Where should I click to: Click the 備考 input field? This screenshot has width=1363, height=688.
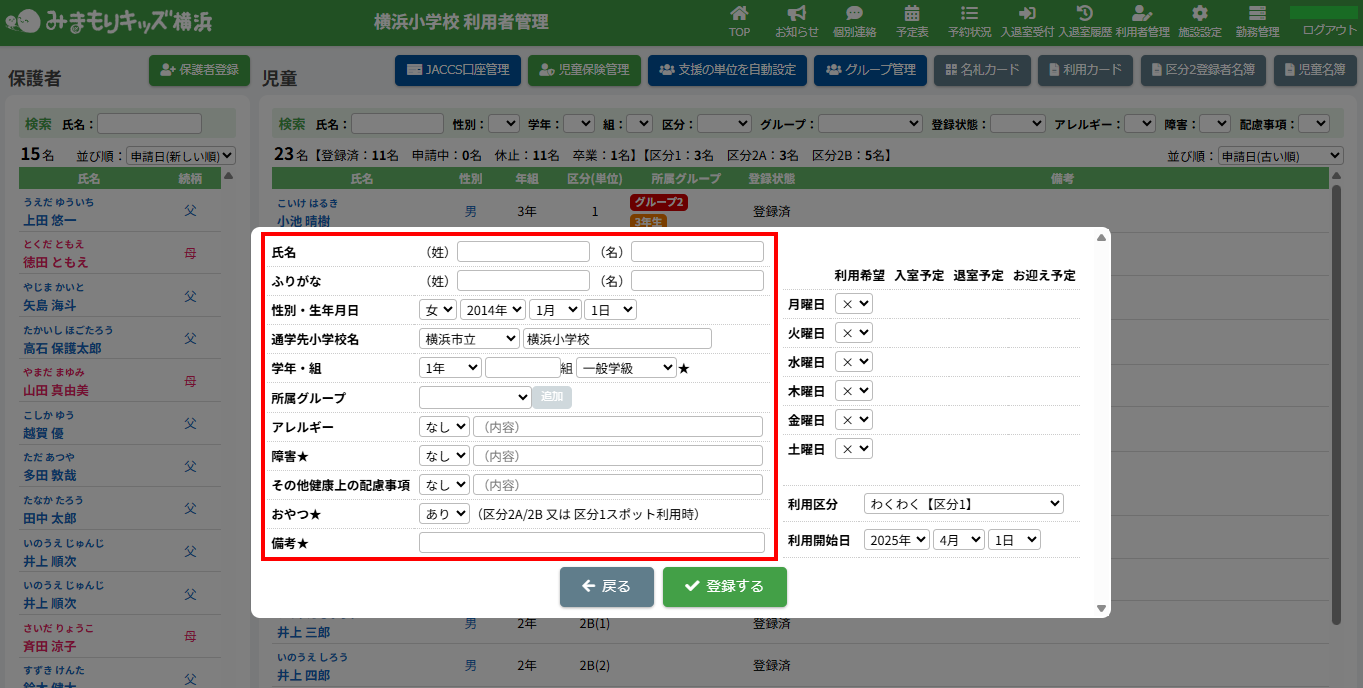click(591, 543)
